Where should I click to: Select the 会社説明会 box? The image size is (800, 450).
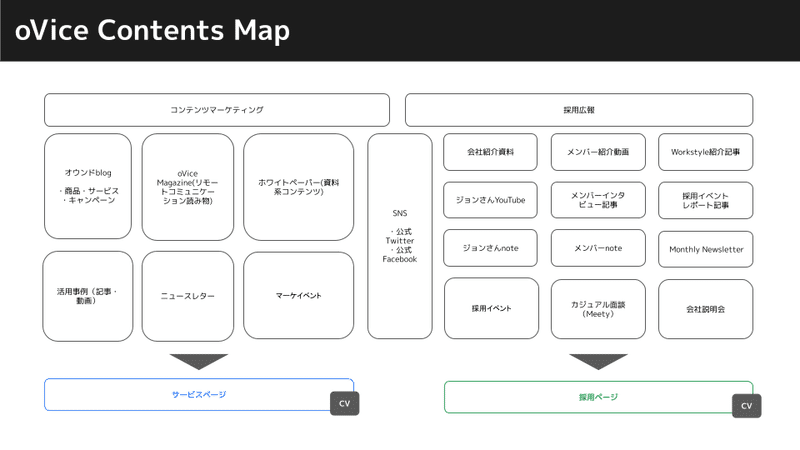[x=706, y=309]
